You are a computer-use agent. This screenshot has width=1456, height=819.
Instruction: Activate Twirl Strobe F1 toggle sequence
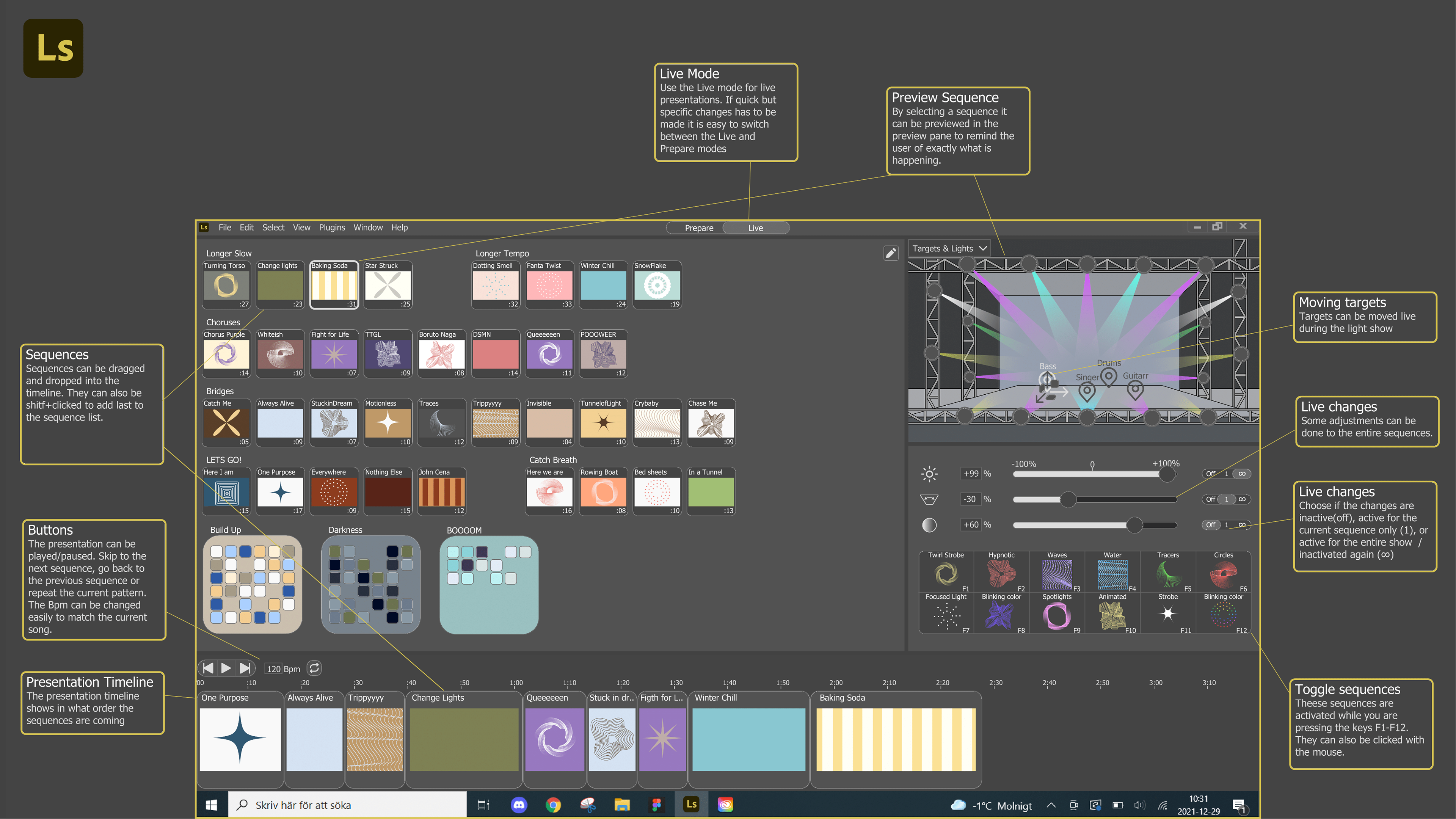point(946,572)
